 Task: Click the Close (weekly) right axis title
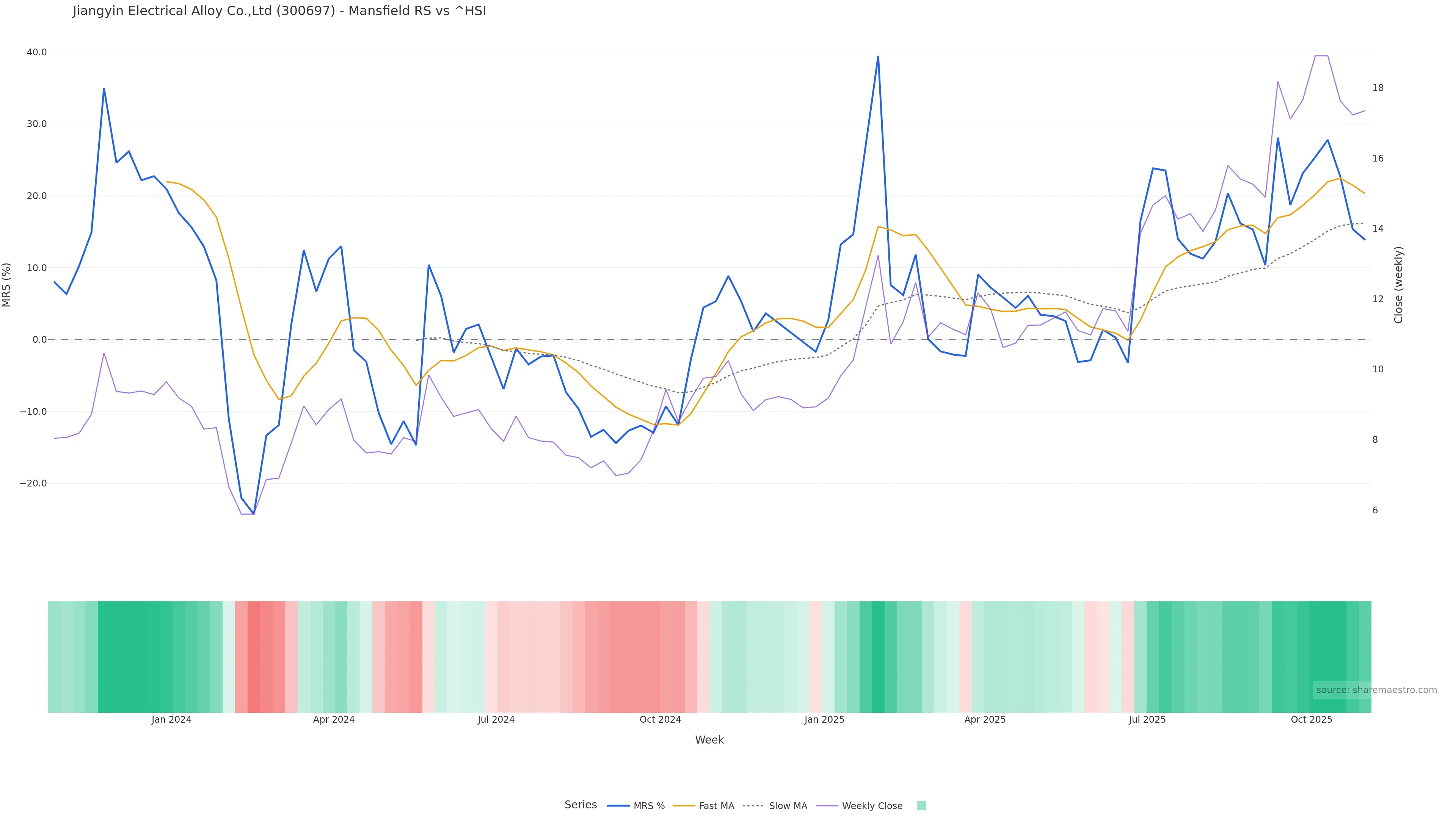(1398, 285)
